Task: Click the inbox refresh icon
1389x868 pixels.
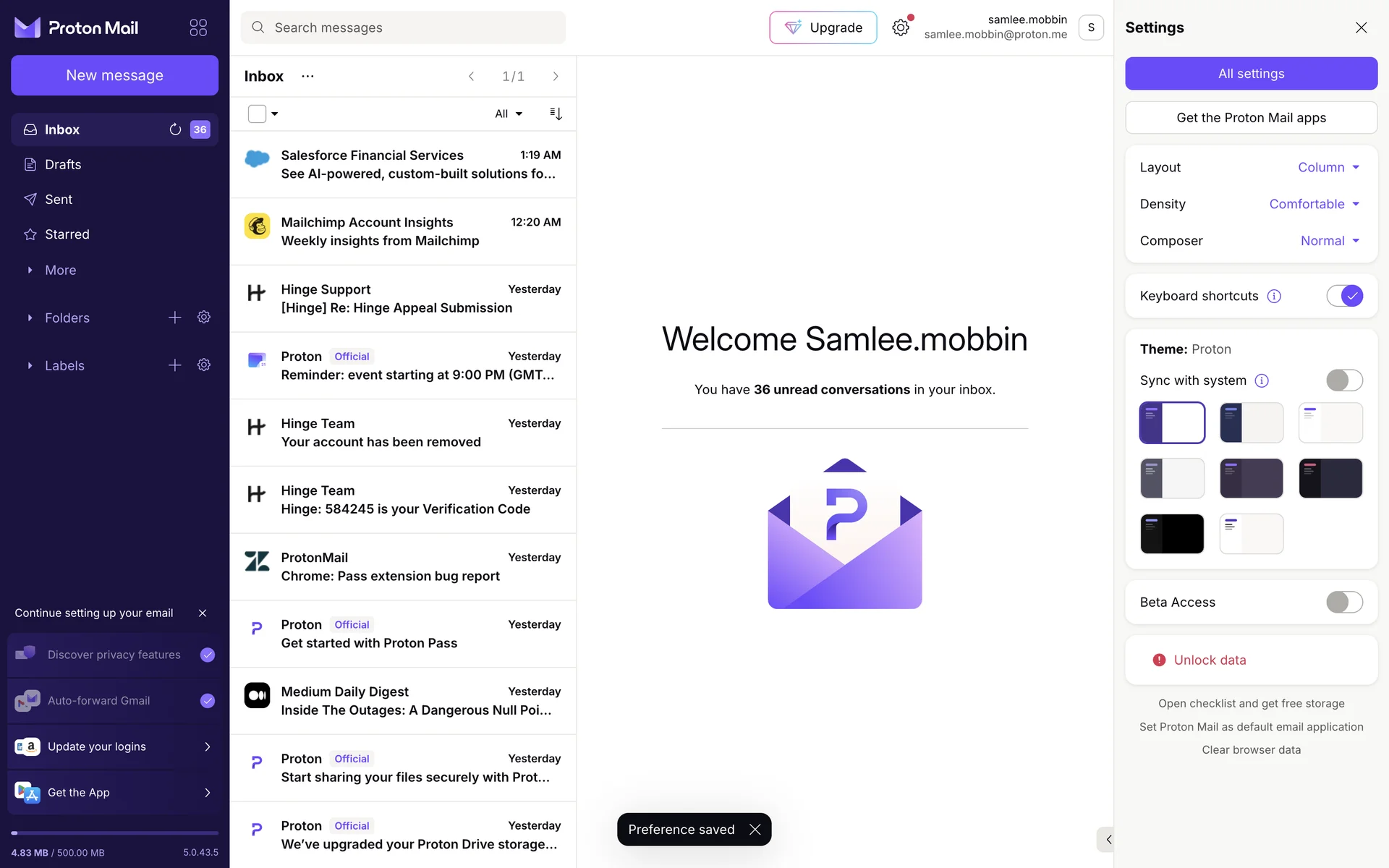Action: coord(175,129)
